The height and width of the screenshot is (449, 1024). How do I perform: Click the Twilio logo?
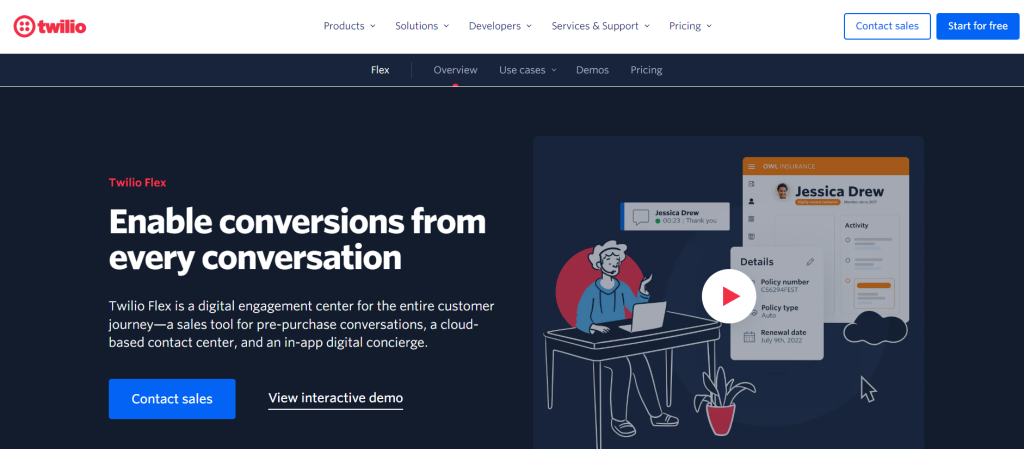pyautogui.click(x=50, y=26)
